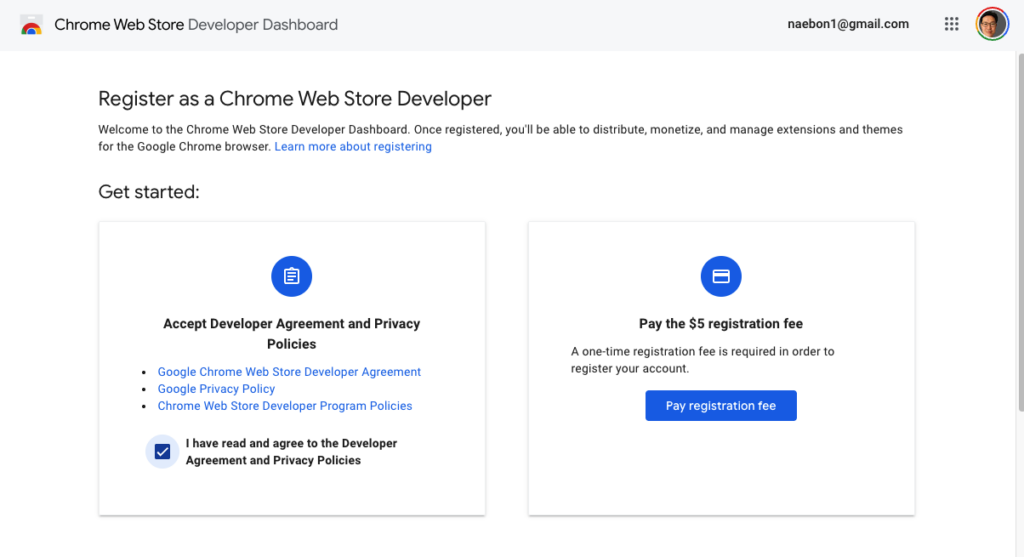Click the Chrome Web Store rainbow logo
Image resolution: width=1024 pixels, height=557 pixels.
(x=31, y=25)
